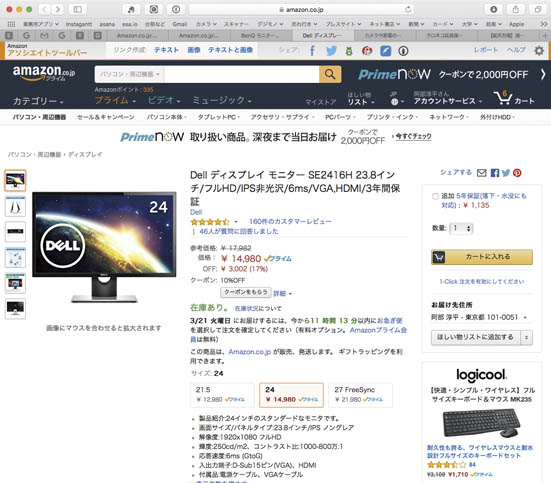The image size is (551, 483).
Task: Click the 今すぐチェック link
Action: tap(413, 136)
